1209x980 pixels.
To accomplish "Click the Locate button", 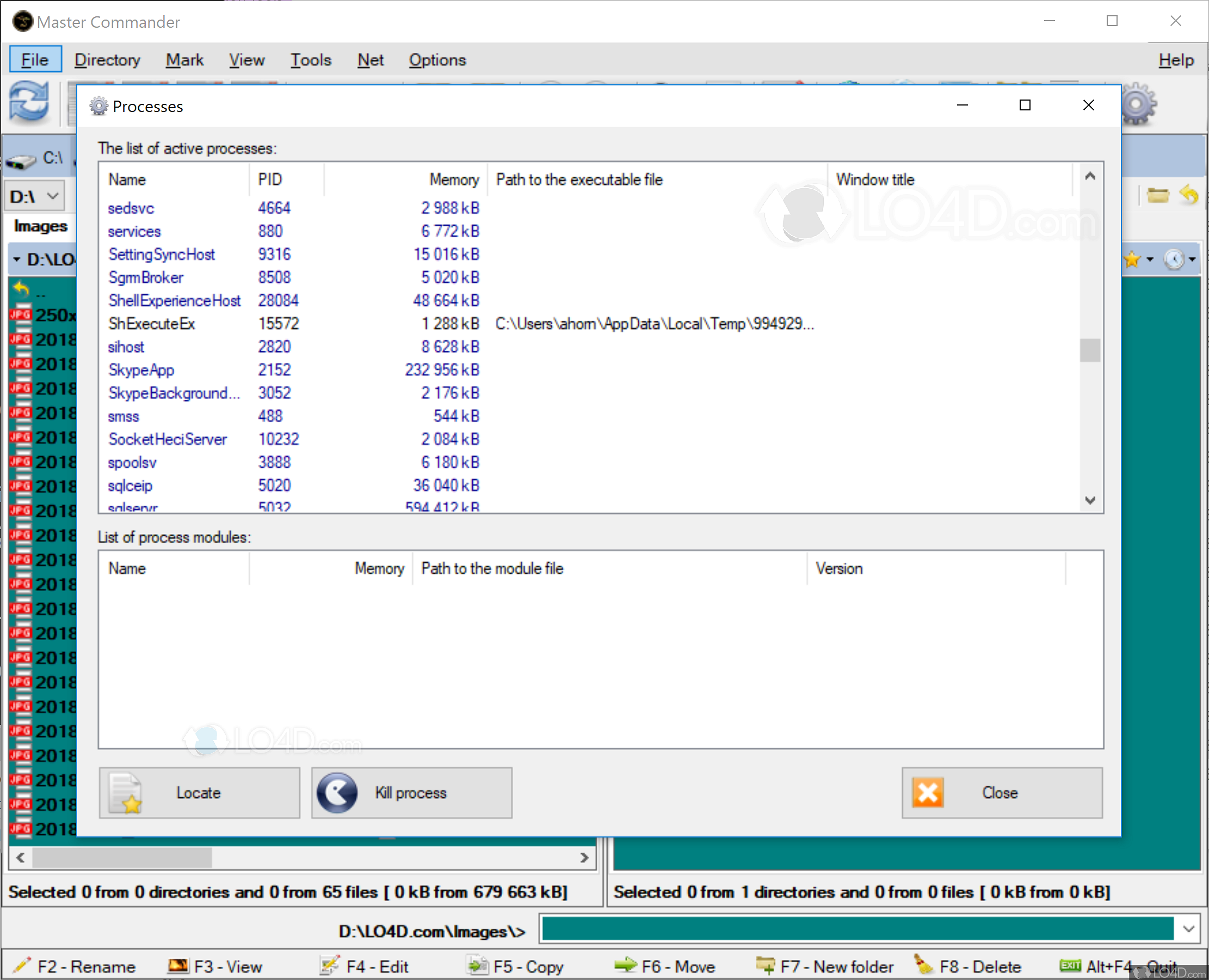I will coord(199,792).
